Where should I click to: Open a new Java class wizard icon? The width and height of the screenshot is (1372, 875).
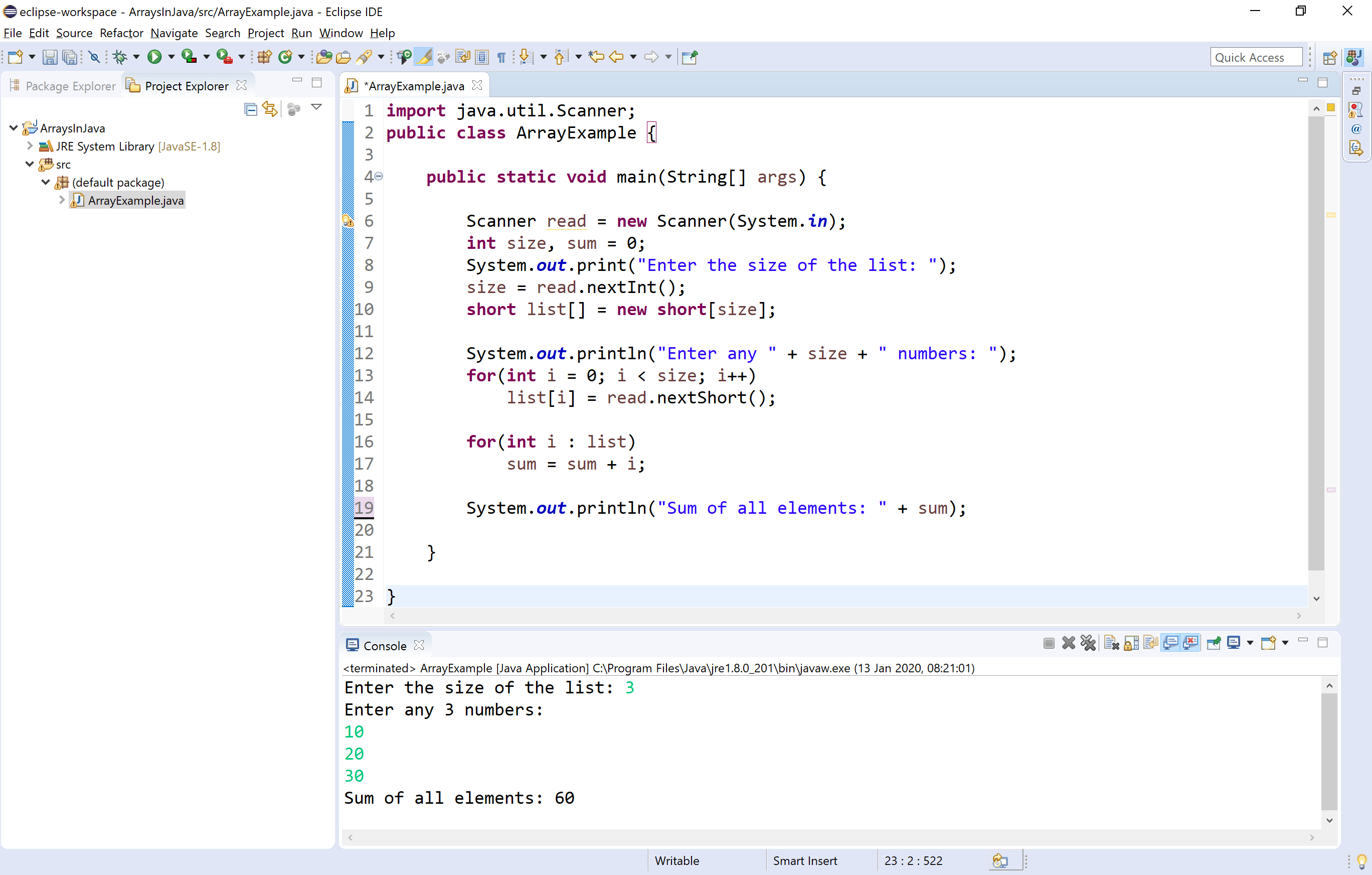click(287, 56)
